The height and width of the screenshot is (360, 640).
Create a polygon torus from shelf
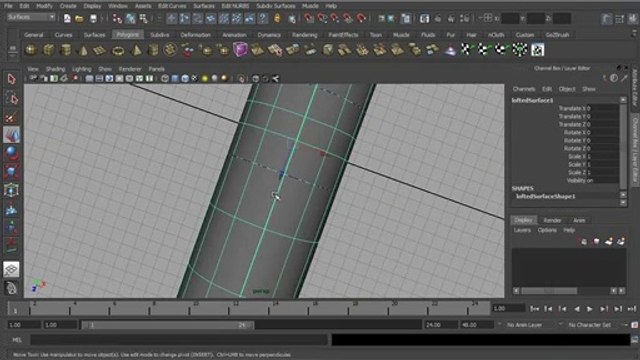118,50
